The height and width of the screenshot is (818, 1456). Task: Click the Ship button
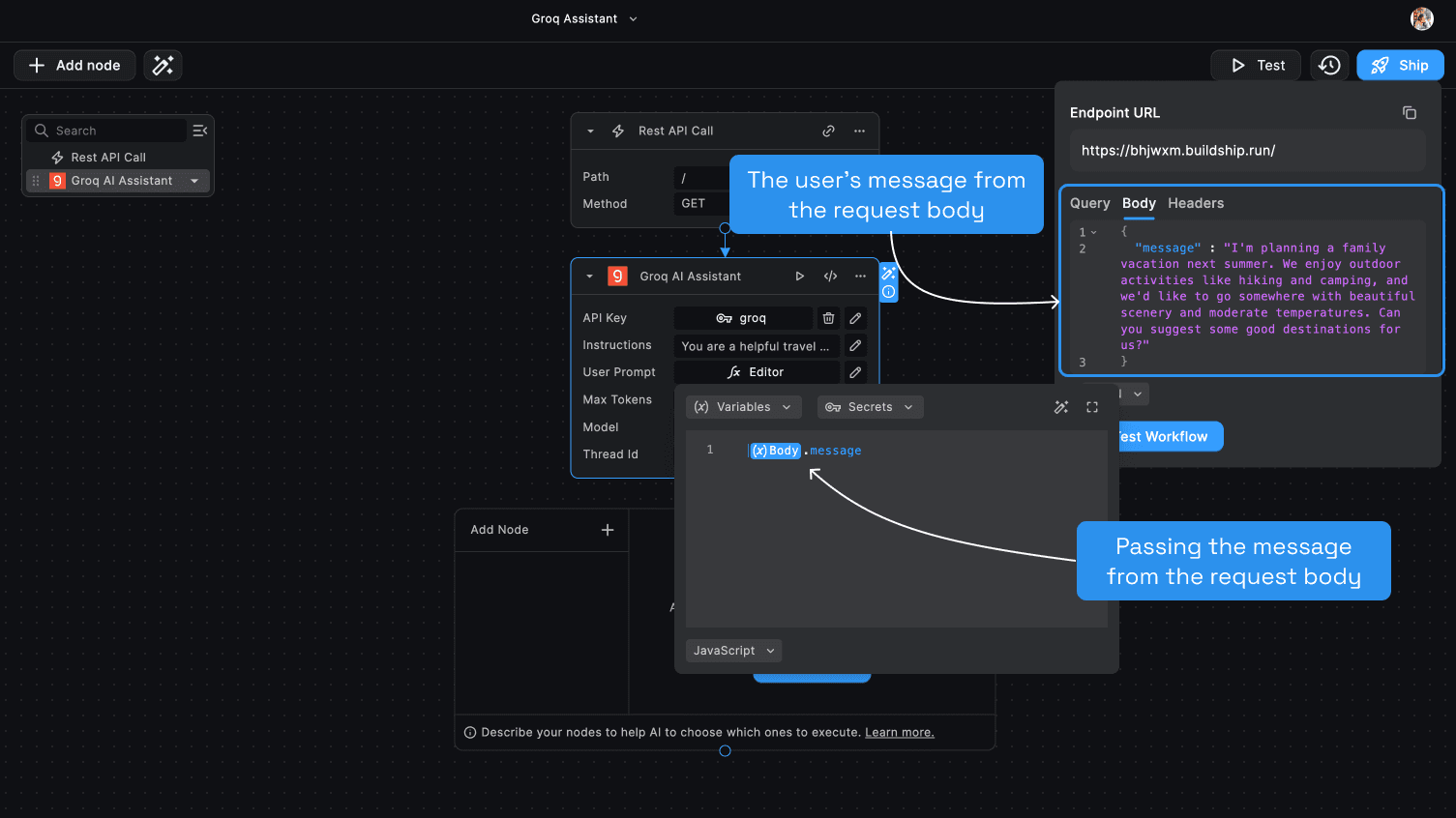tap(1399, 65)
